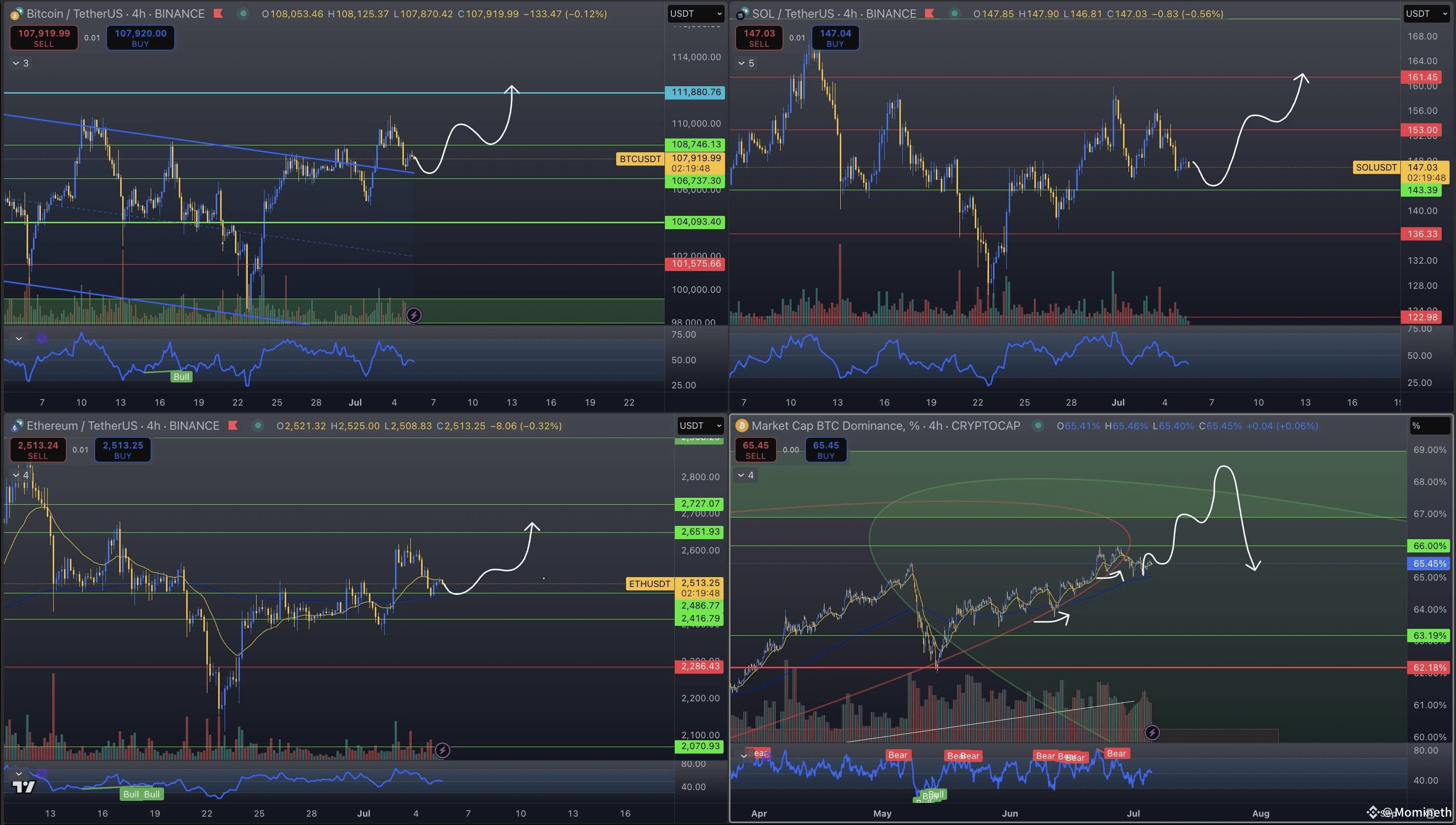Screen dimensions: 1456x825
Task: Select the 111,880.76 price level label
Action: click(695, 92)
